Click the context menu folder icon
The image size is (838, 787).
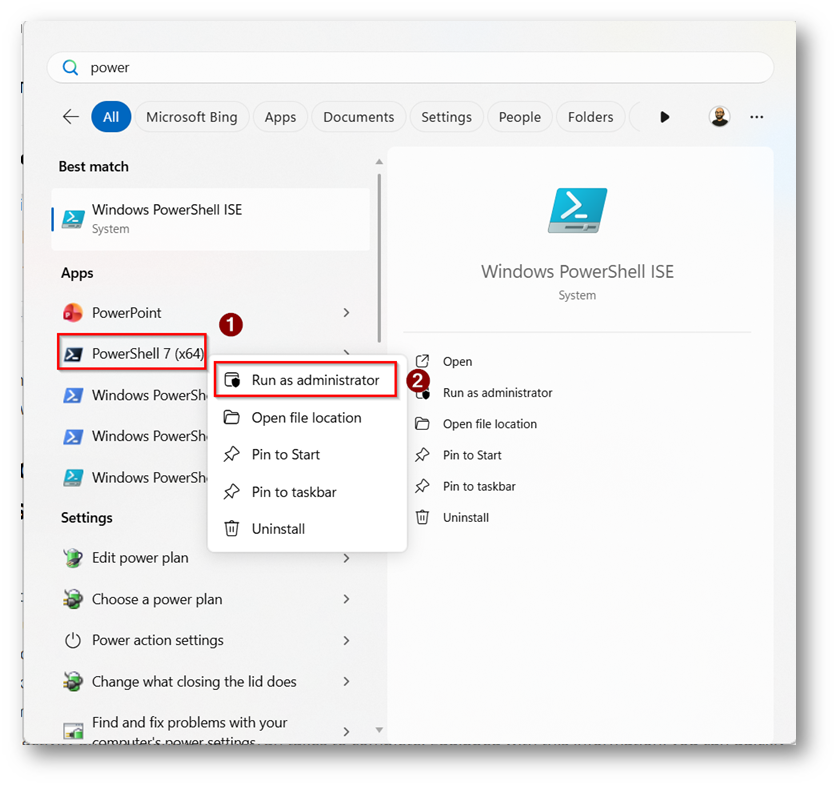pyautogui.click(x=231, y=417)
